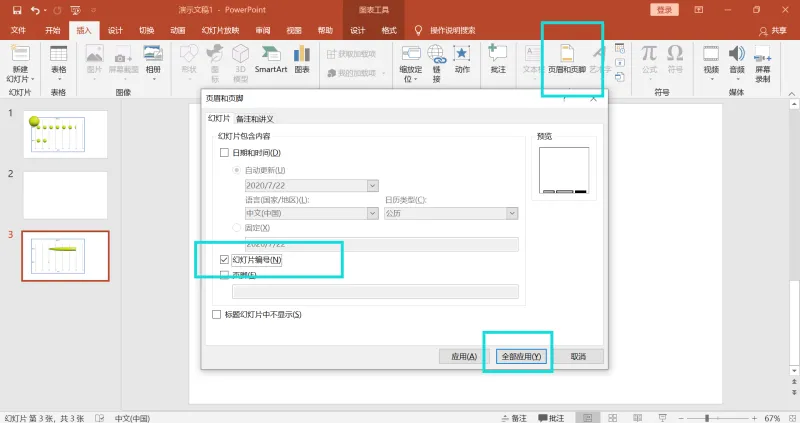
Task: Open the 页眉和页脚 header footer tool
Action: coord(567,59)
